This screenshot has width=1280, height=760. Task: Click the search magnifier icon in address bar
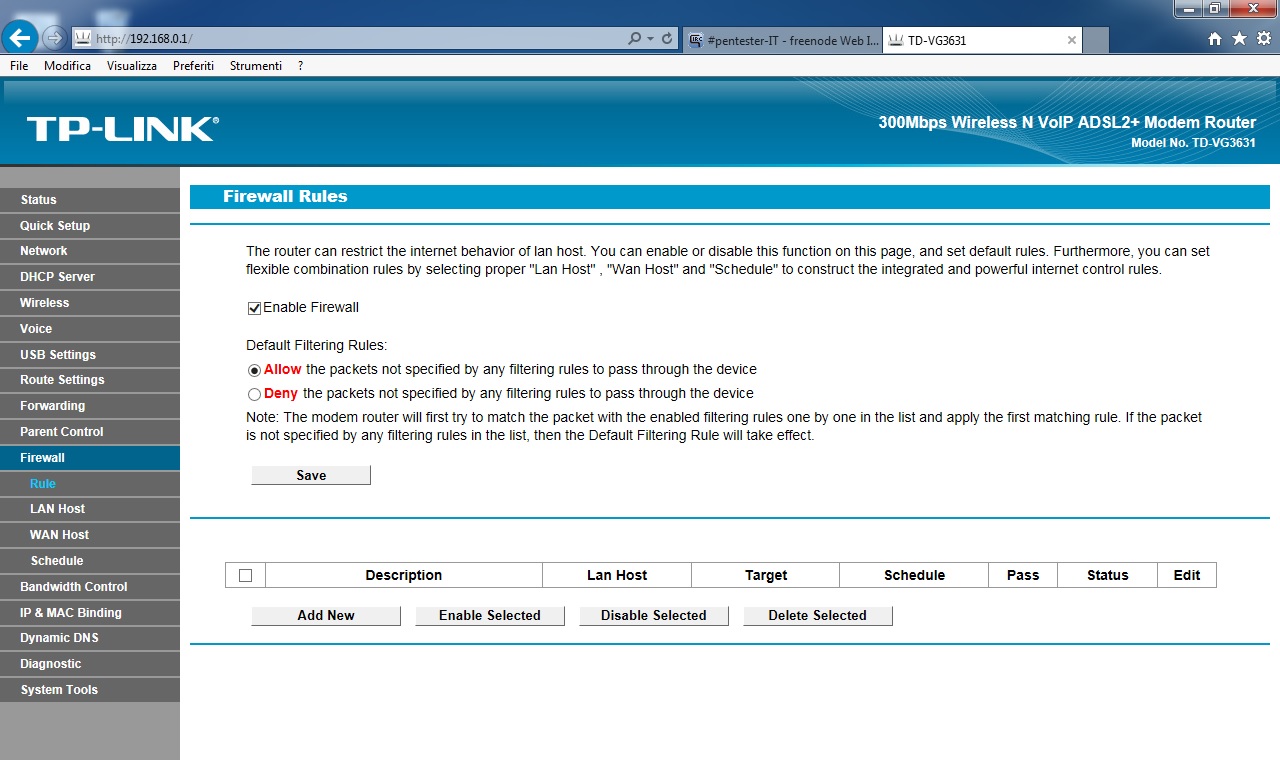coord(634,39)
